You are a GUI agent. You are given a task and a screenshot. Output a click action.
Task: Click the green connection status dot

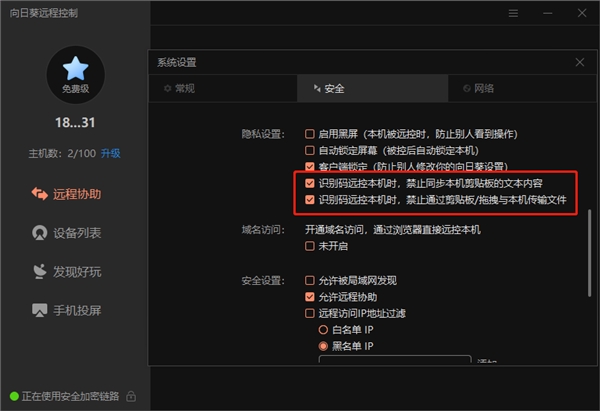pyautogui.click(x=14, y=396)
